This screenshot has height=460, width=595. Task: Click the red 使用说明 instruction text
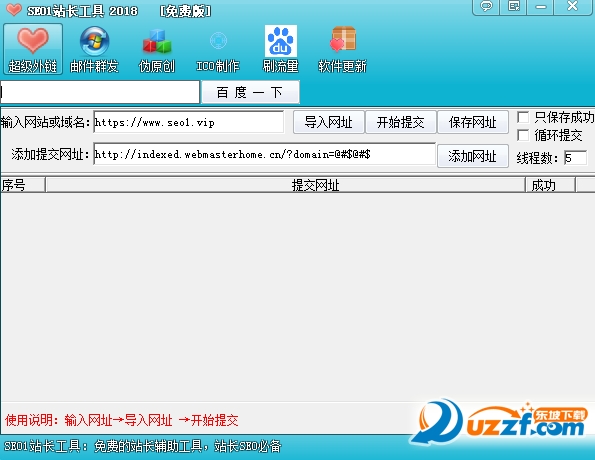tap(121, 421)
